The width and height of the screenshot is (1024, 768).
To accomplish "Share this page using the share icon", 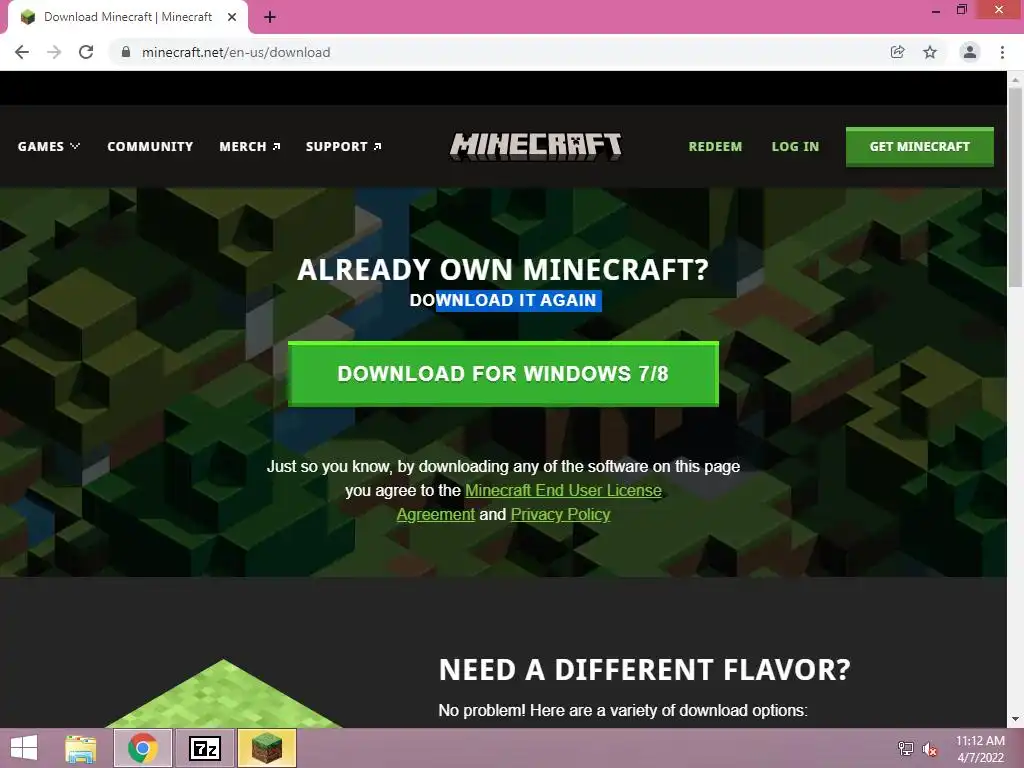I will (x=897, y=52).
